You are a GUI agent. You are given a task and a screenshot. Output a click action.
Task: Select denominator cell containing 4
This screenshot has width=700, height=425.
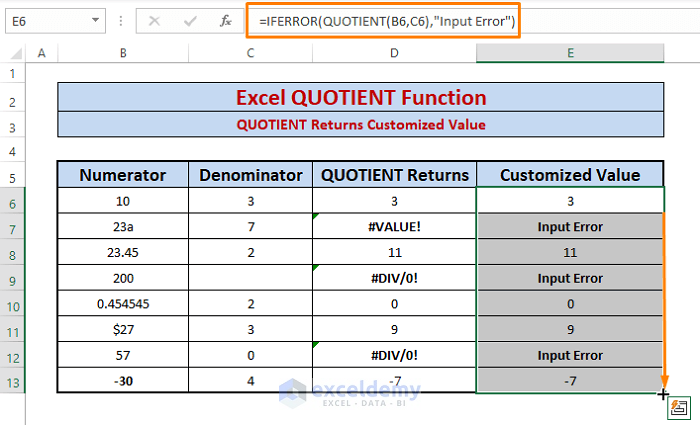[250, 381]
